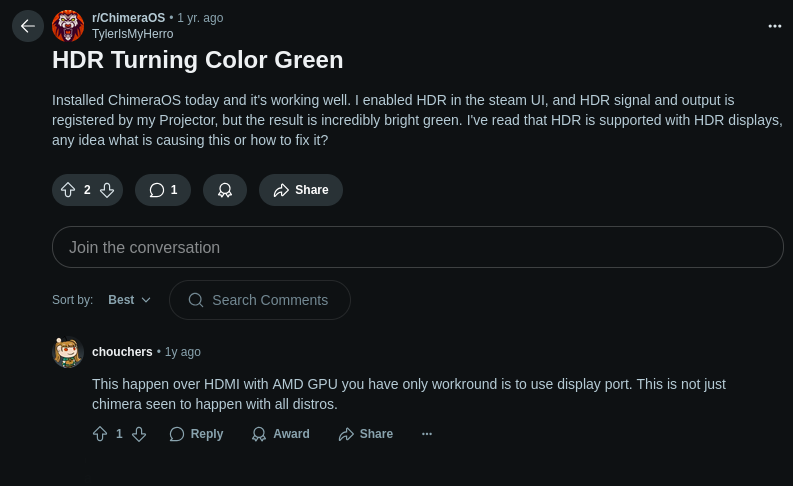Open the r/ChimeraOS subreddit link
This screenshot has width=793, height=486.
click(128, 18)
